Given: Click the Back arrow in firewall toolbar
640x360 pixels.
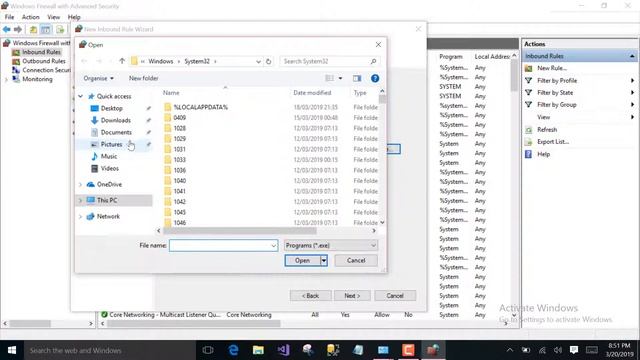Looking at the screenshot, I should tap(7, 29).
